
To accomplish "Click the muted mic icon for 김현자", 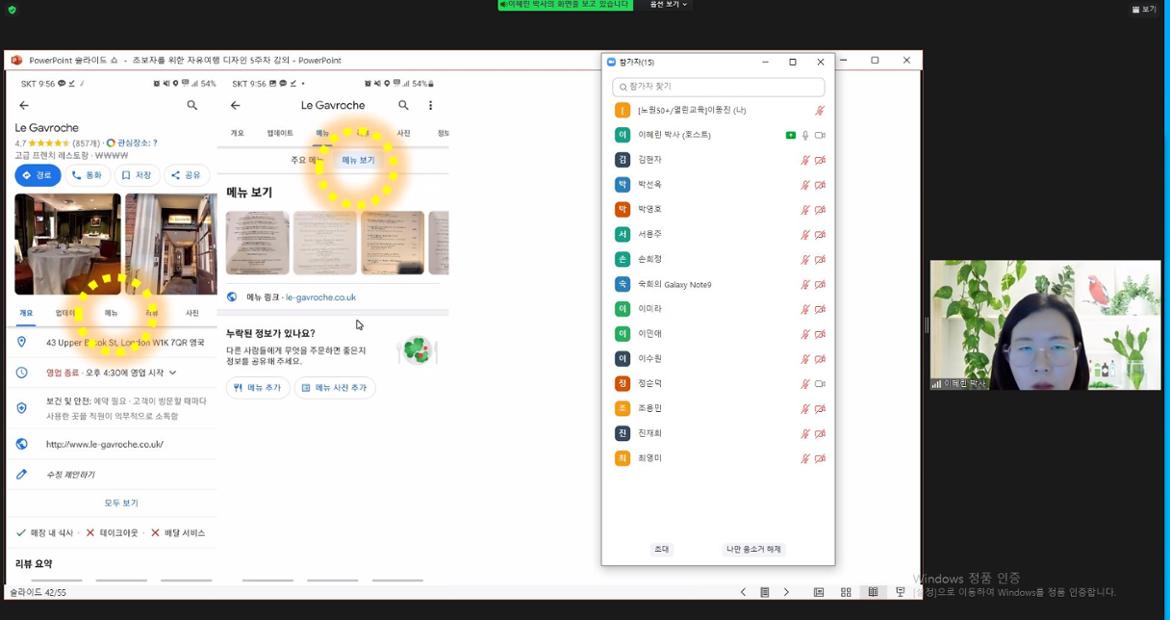I will [x=805, y=160].
